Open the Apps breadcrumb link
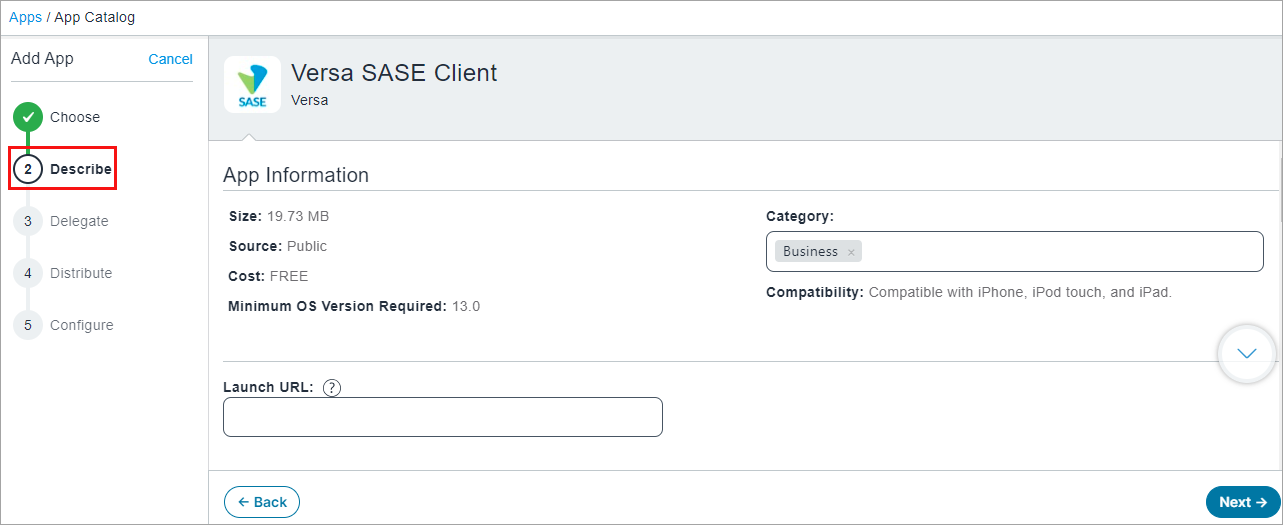This screenshot has width=1283, height=525. coord(25,17)
